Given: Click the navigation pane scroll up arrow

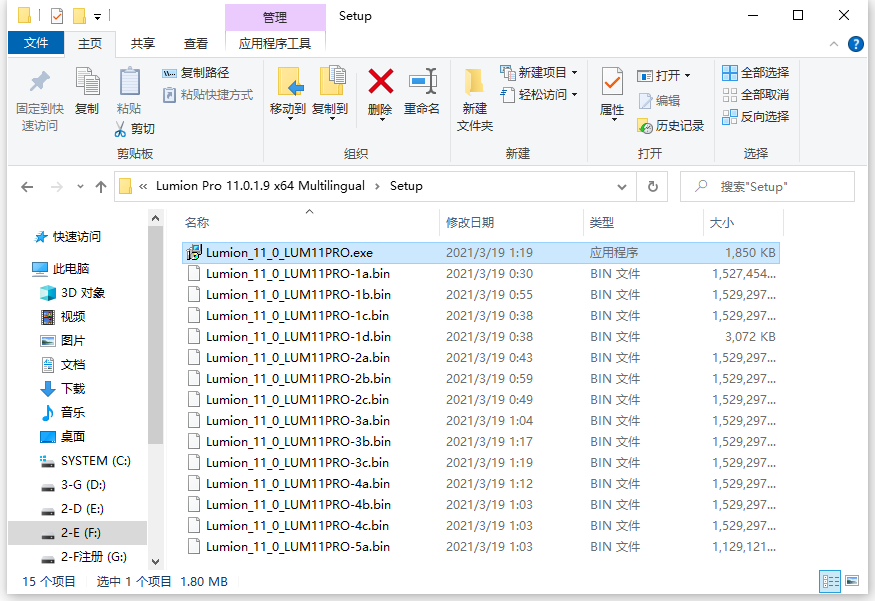Looking at the screenshot, I should click(x=156, y=218).
